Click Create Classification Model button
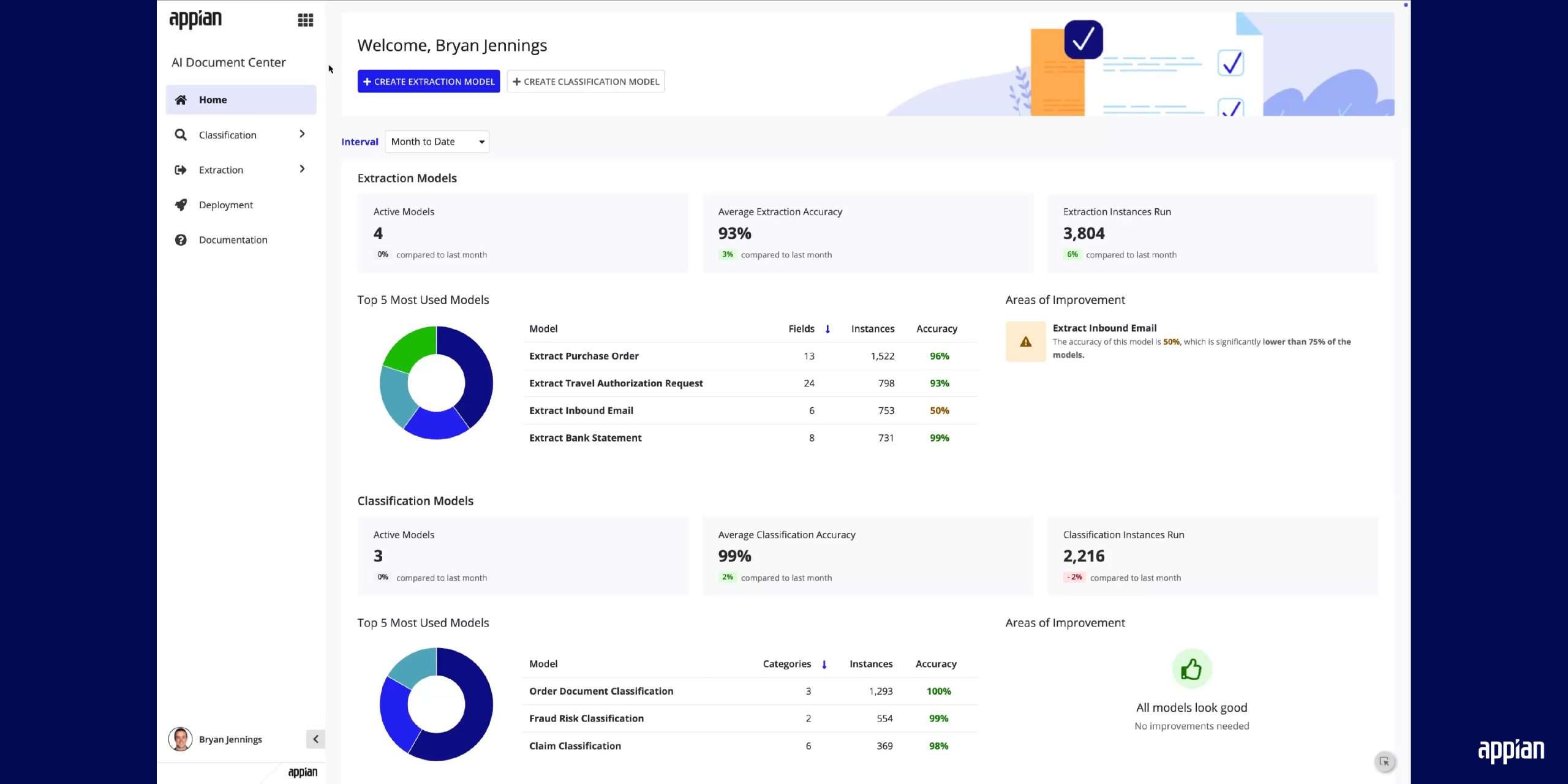Viewport: 1568px width, 784px height. click(586, 81)
